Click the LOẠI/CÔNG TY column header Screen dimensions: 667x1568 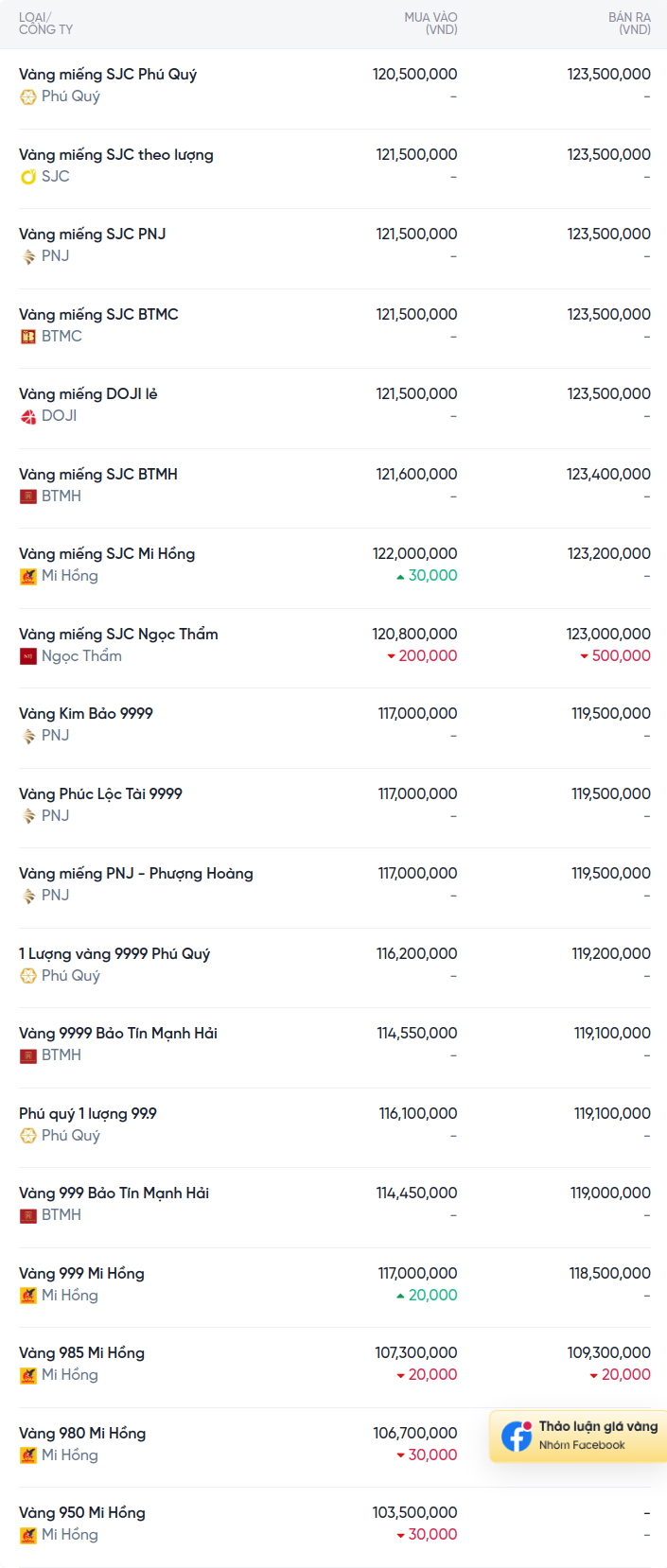coord(45,24)
